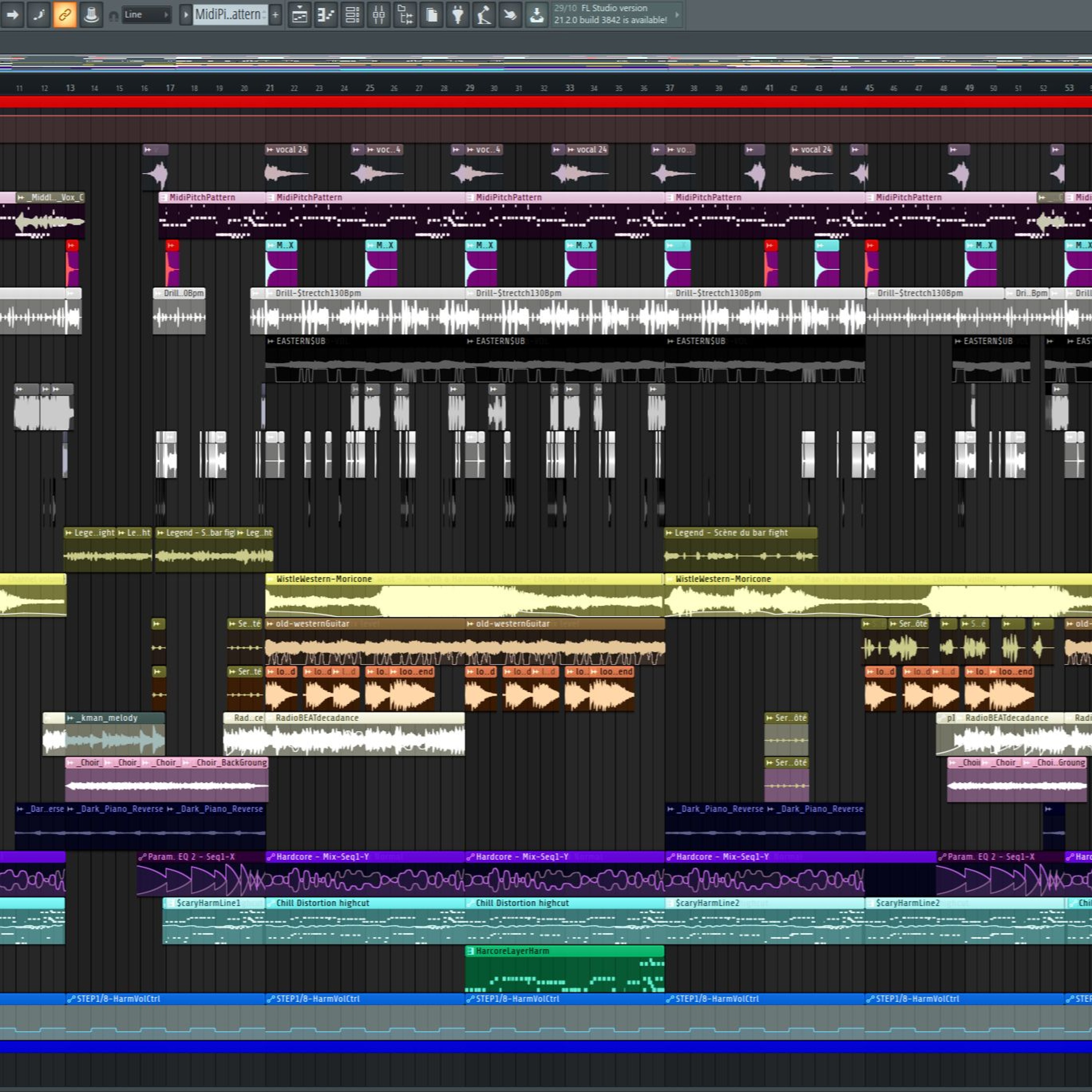Image resolution: width=1092 pixels, height=1092 pixels.
Task: Click bar 41 on the timeline ruler
Action: [769, 88]
